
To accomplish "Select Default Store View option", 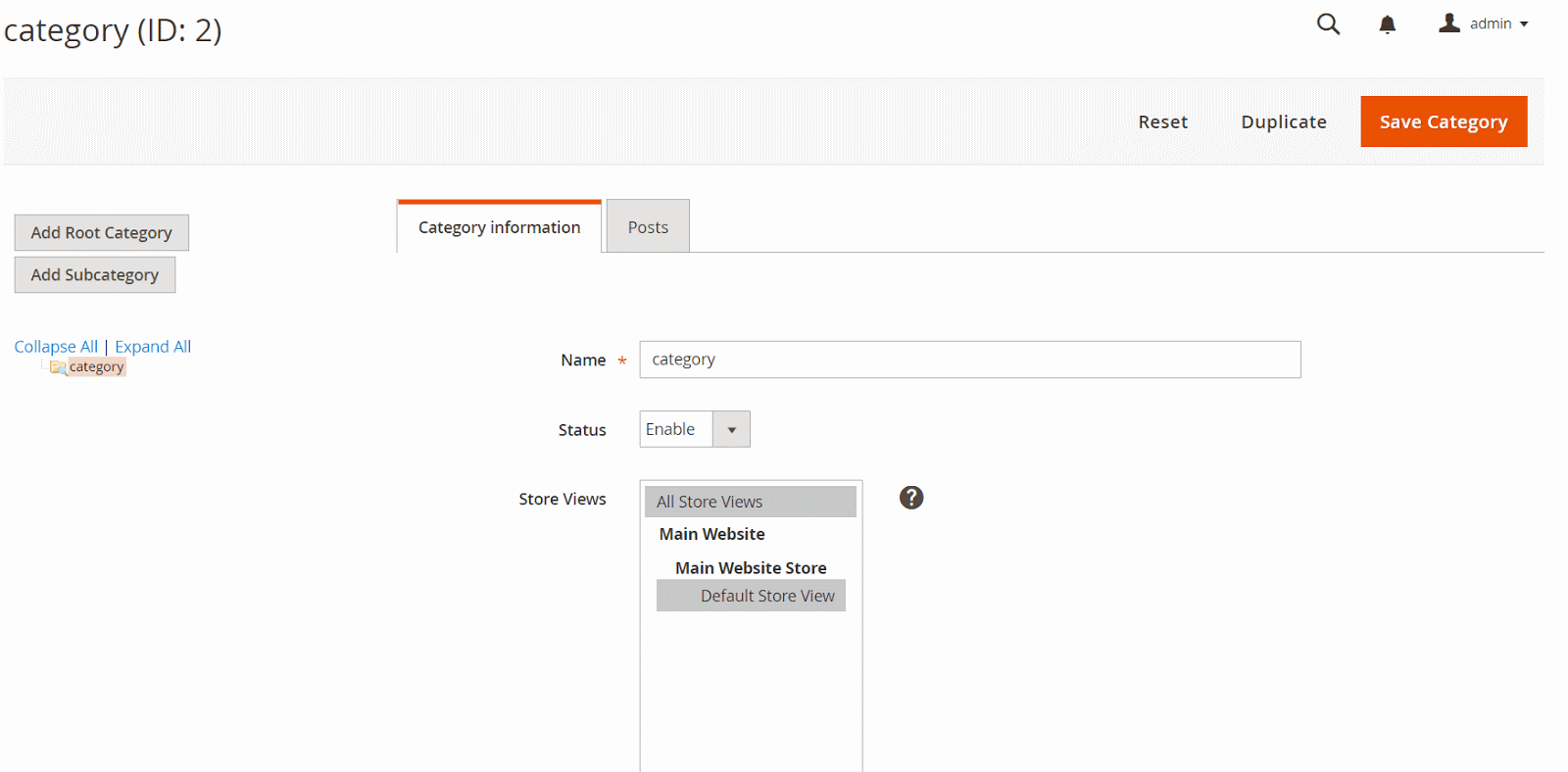I will [751, 596].
